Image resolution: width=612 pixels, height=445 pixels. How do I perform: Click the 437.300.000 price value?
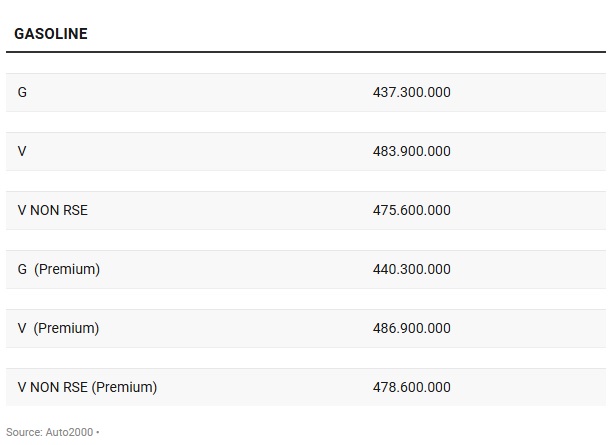pyautogui.click(x=411, y=92)
